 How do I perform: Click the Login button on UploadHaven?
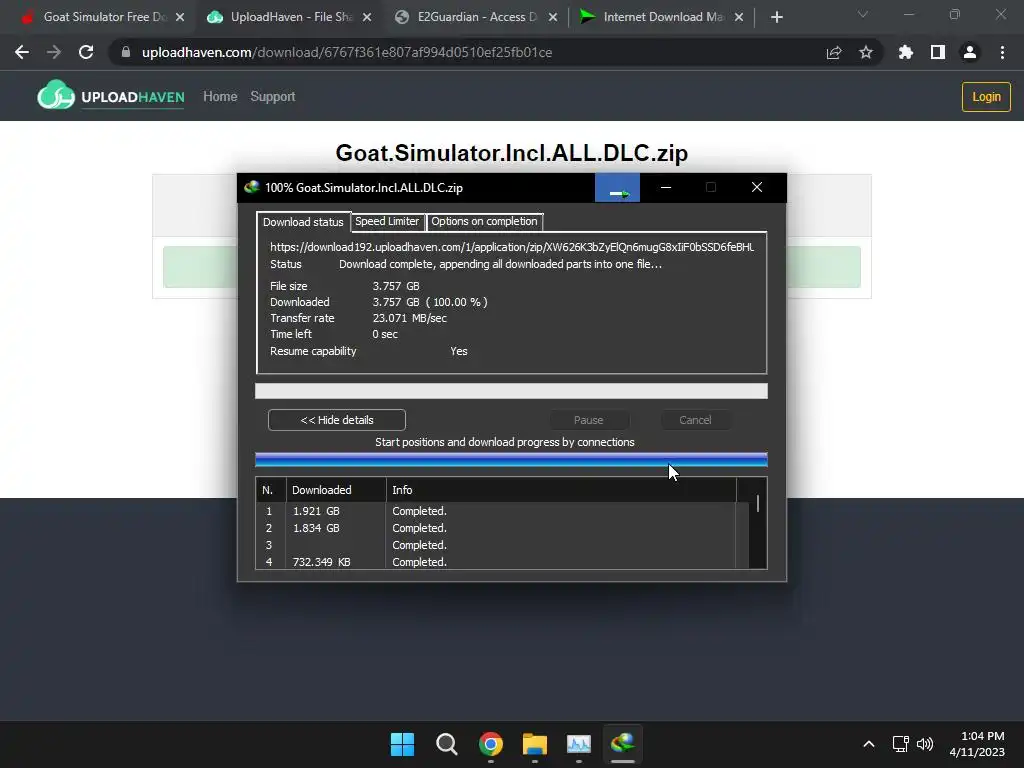tap(986, 97)
